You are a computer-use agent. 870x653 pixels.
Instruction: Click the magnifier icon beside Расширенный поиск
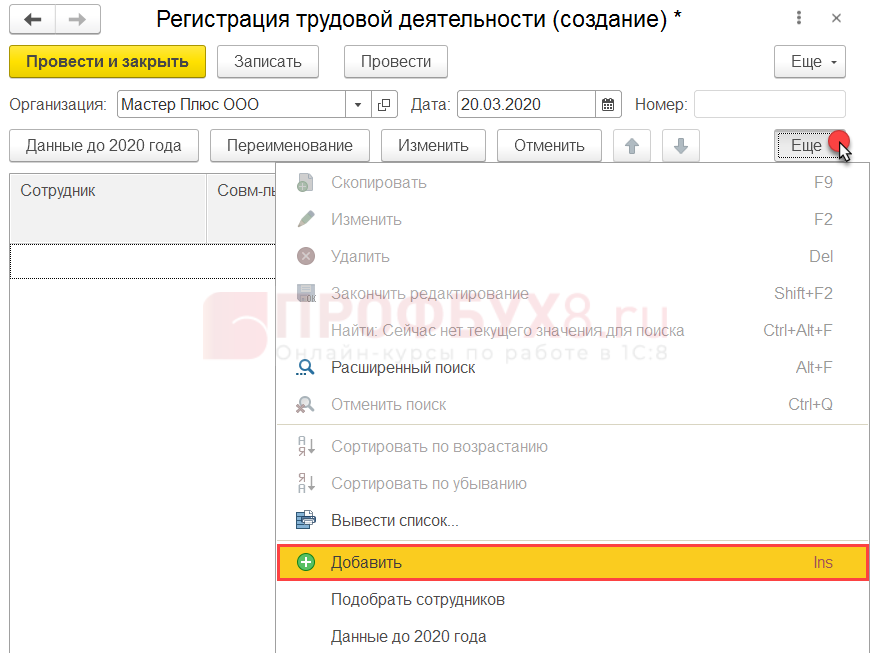(x=306, y=367)
